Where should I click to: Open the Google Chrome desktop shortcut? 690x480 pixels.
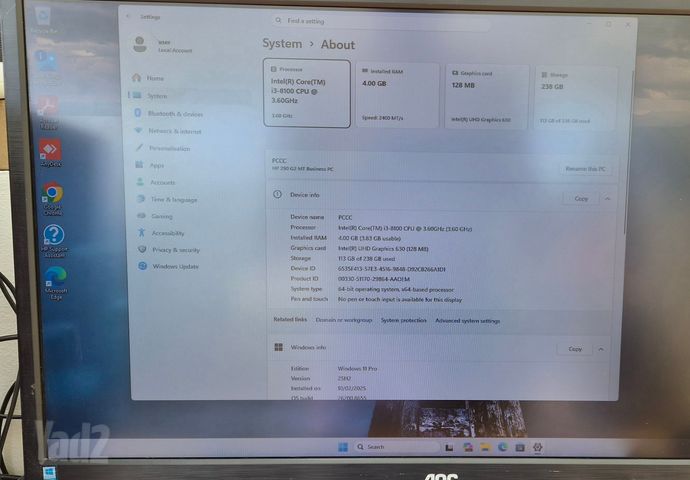53,198
